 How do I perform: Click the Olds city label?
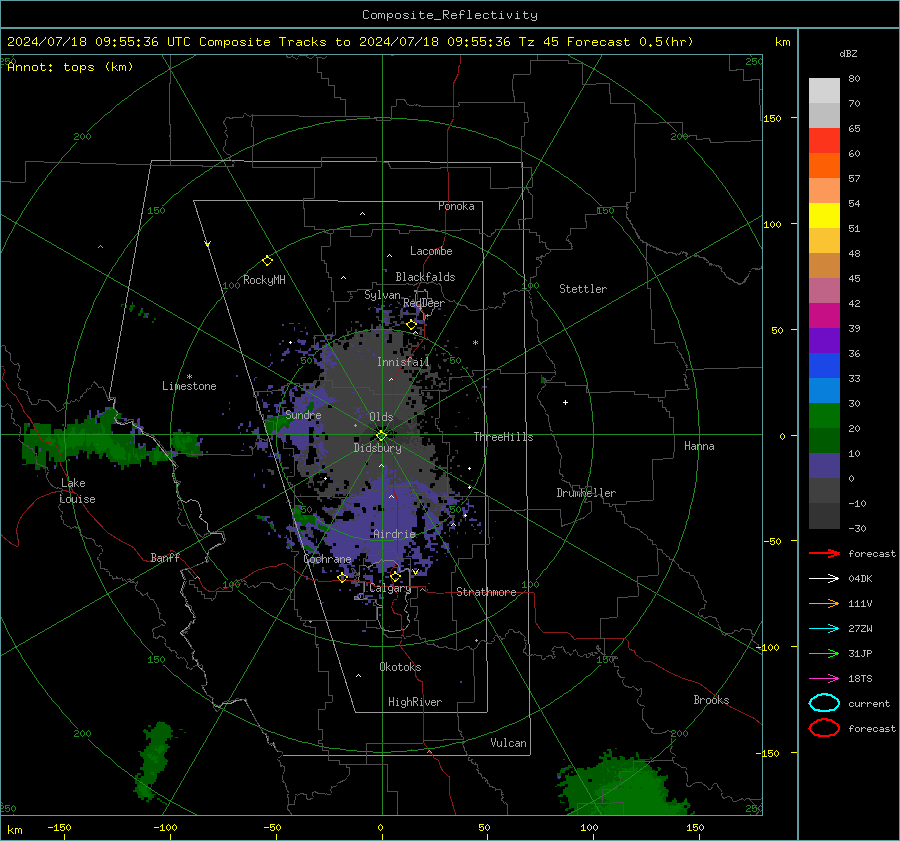tap(381, 417)
